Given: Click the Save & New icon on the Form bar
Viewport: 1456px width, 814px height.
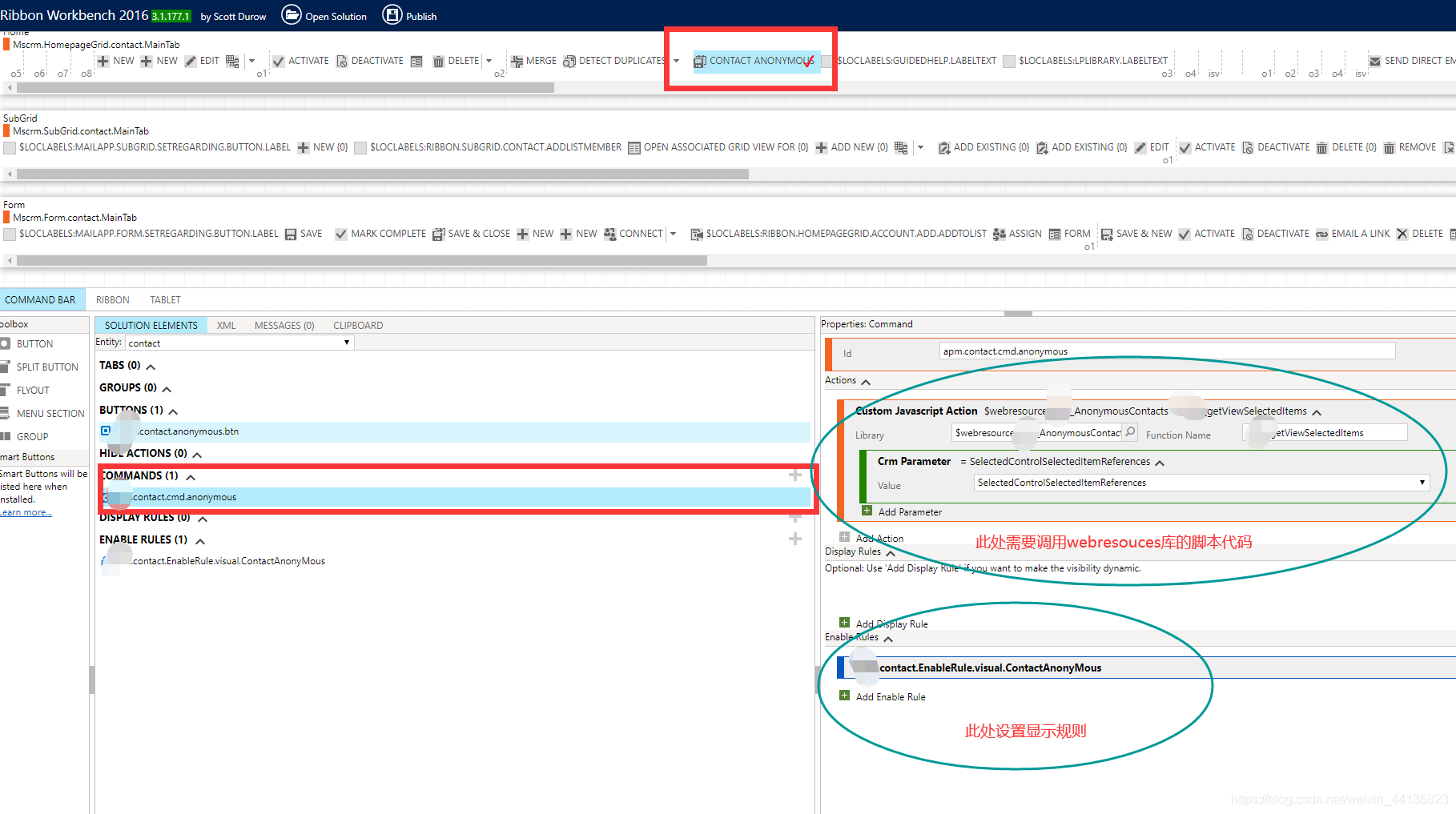Looking at the screenshot, I should coord(1107,235).
